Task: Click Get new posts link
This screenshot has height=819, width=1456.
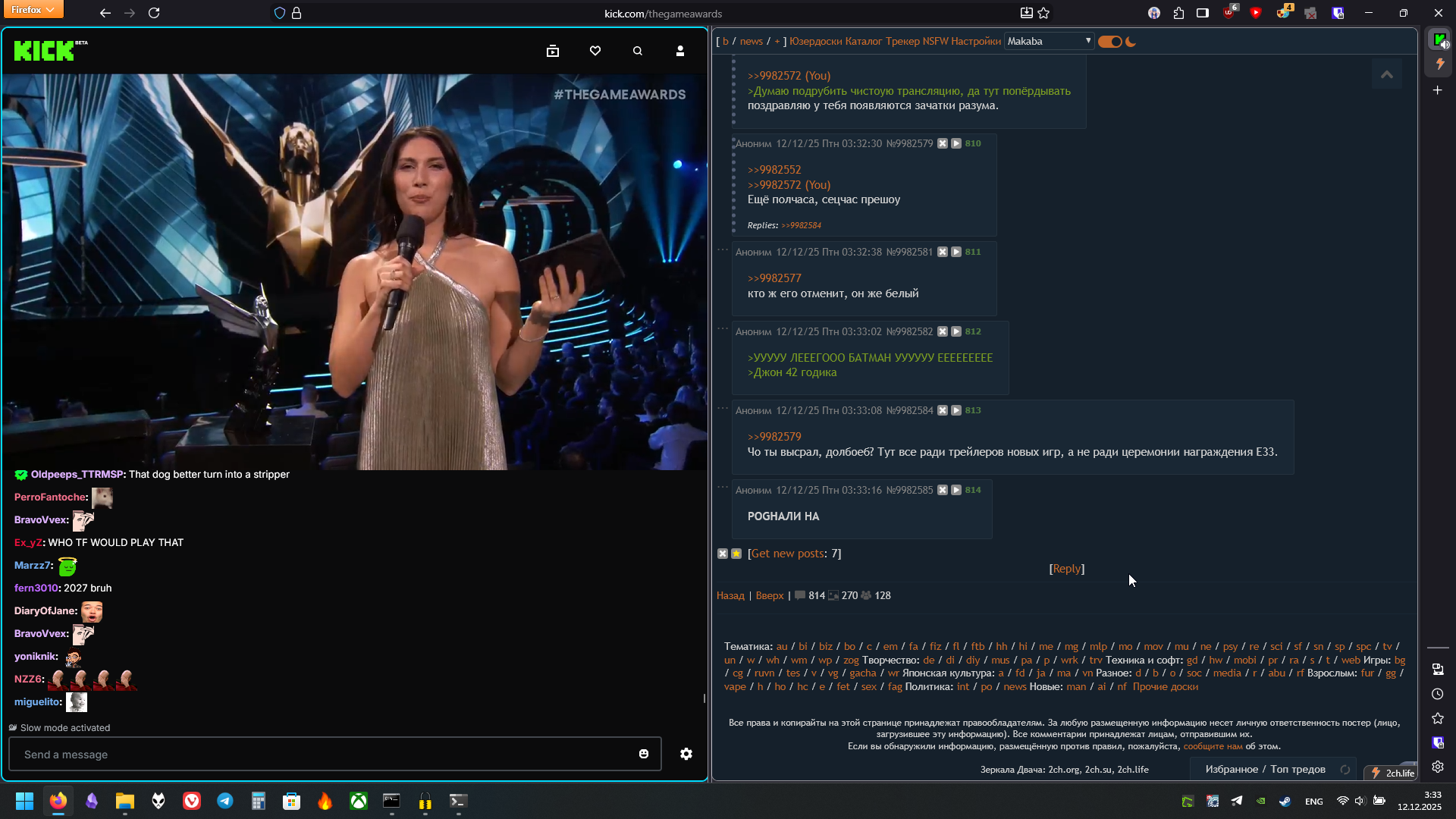Action: 787,554
